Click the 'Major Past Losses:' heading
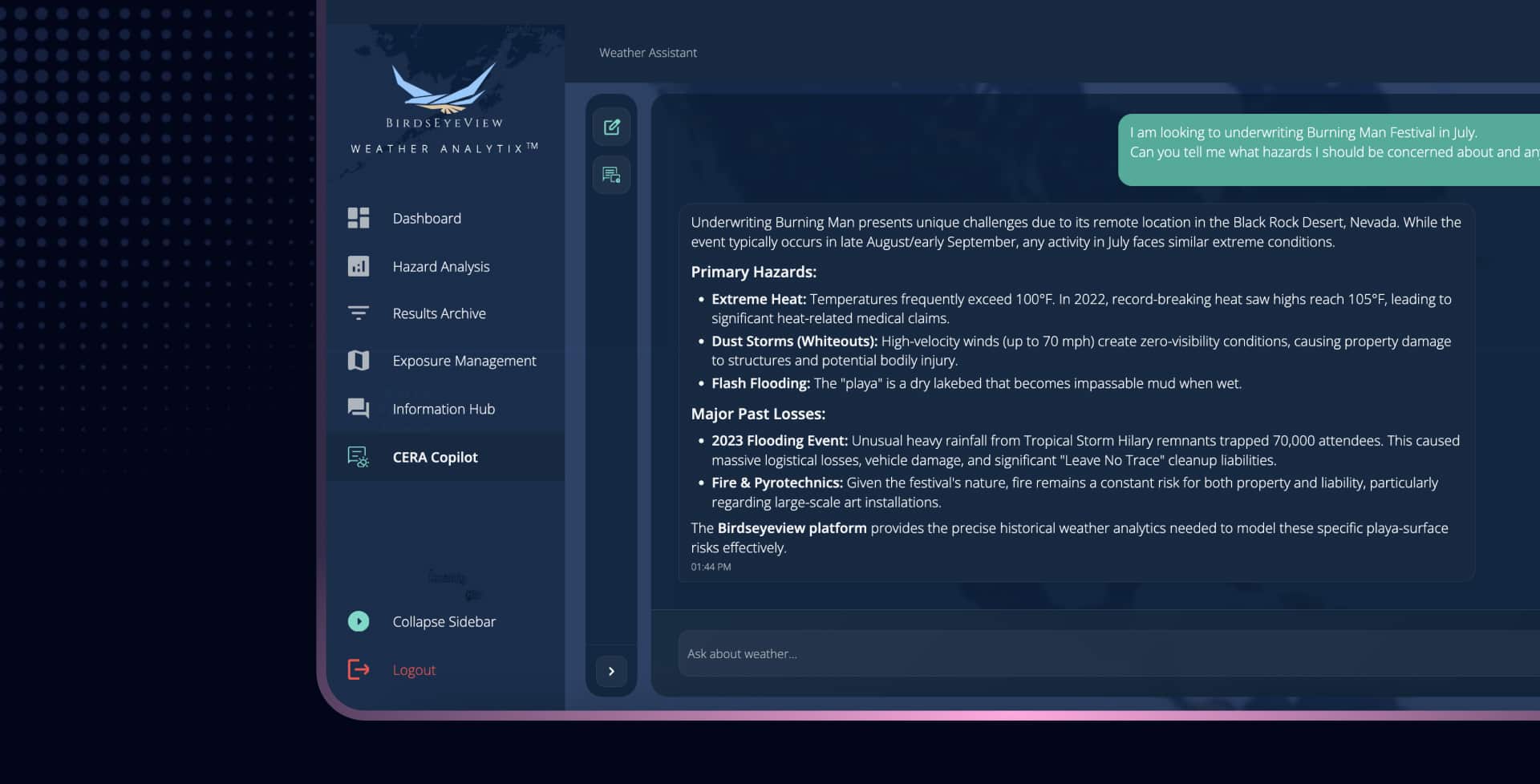1540x784 pixels. (x=758, y=414)
